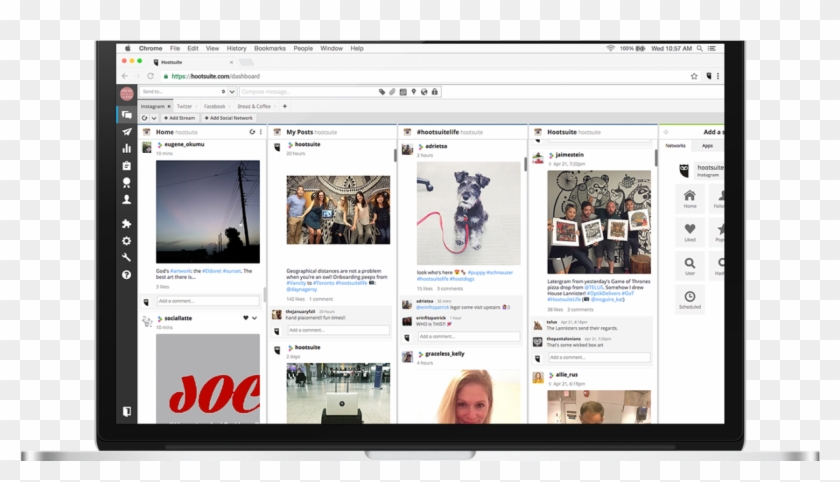Screen dimensions: 840x482
Task: Click the Wi-Fi status icon
Action: [x=610, y=48]
